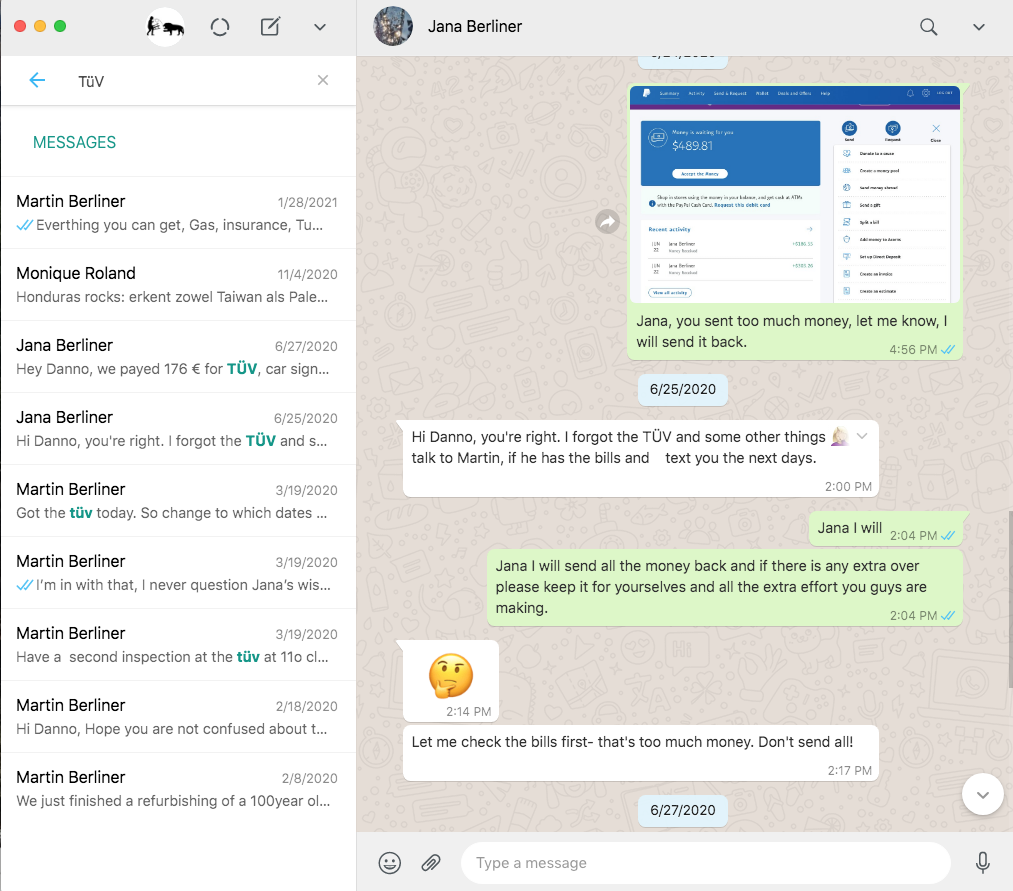Click the small avatar beside the TÜV message
Viewport: 1013px width, 891px height.
[840, 437]
